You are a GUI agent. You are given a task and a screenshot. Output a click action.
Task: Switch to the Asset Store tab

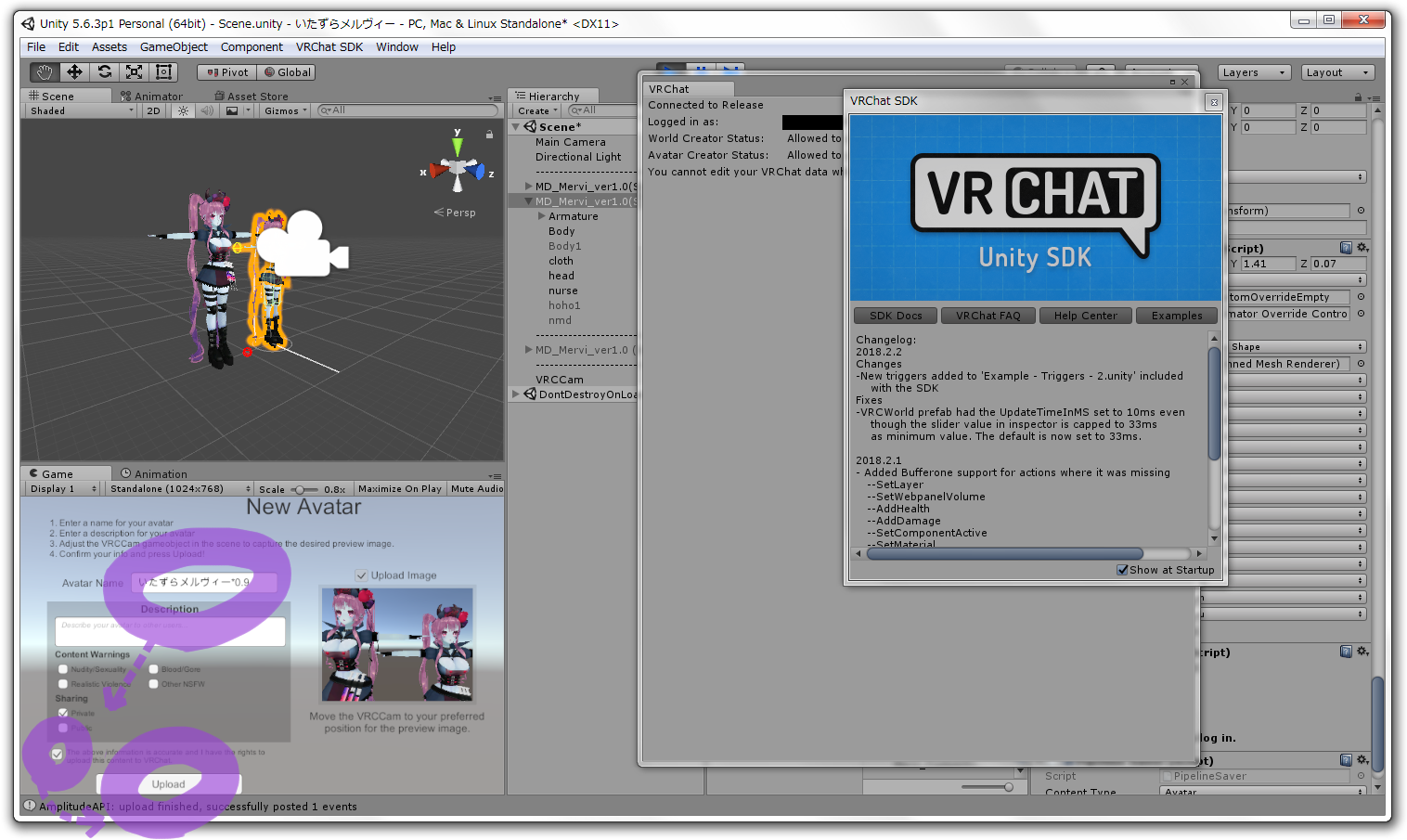(252, 96)
